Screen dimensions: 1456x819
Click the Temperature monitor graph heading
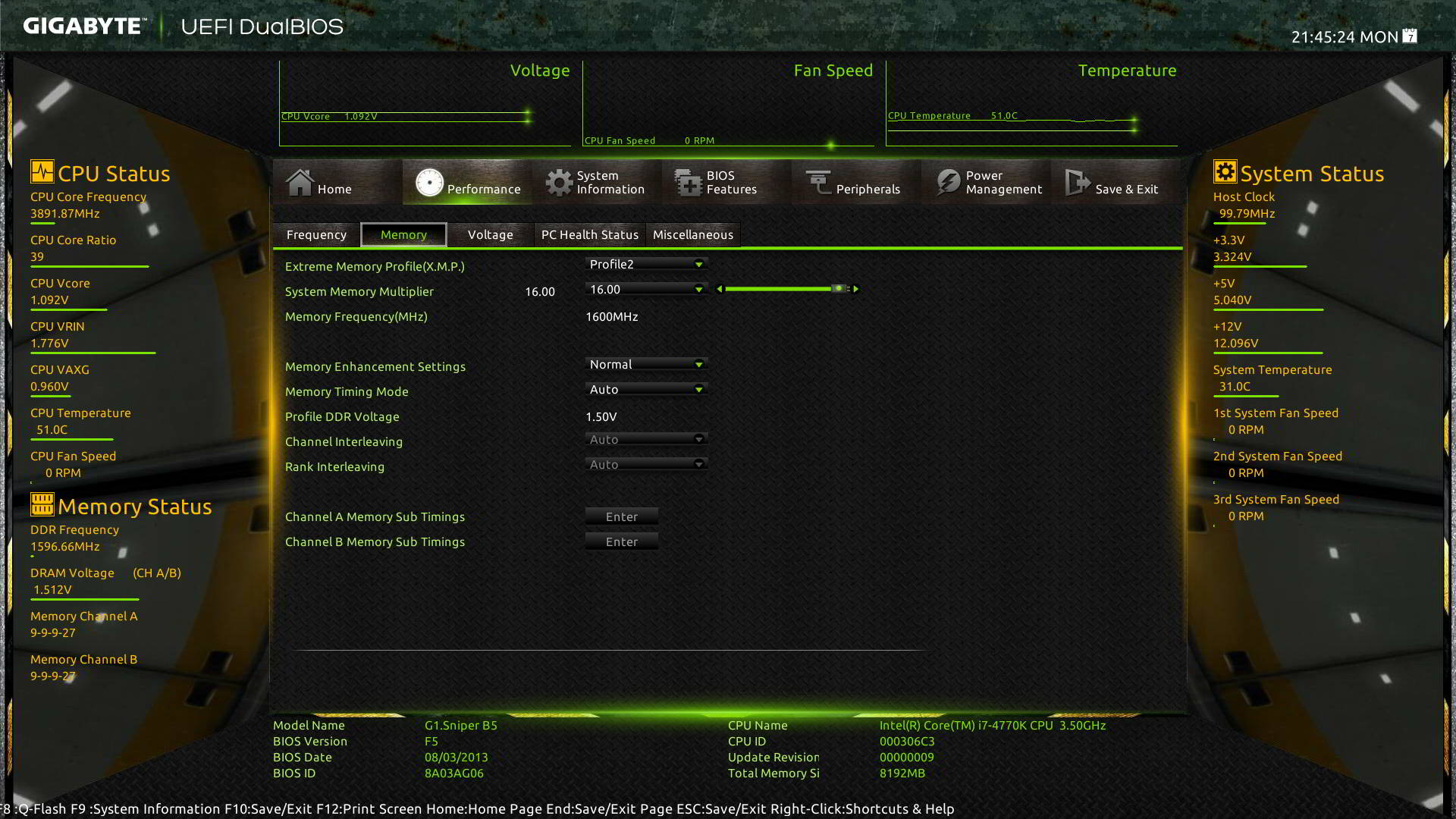tap(1127, 71)
